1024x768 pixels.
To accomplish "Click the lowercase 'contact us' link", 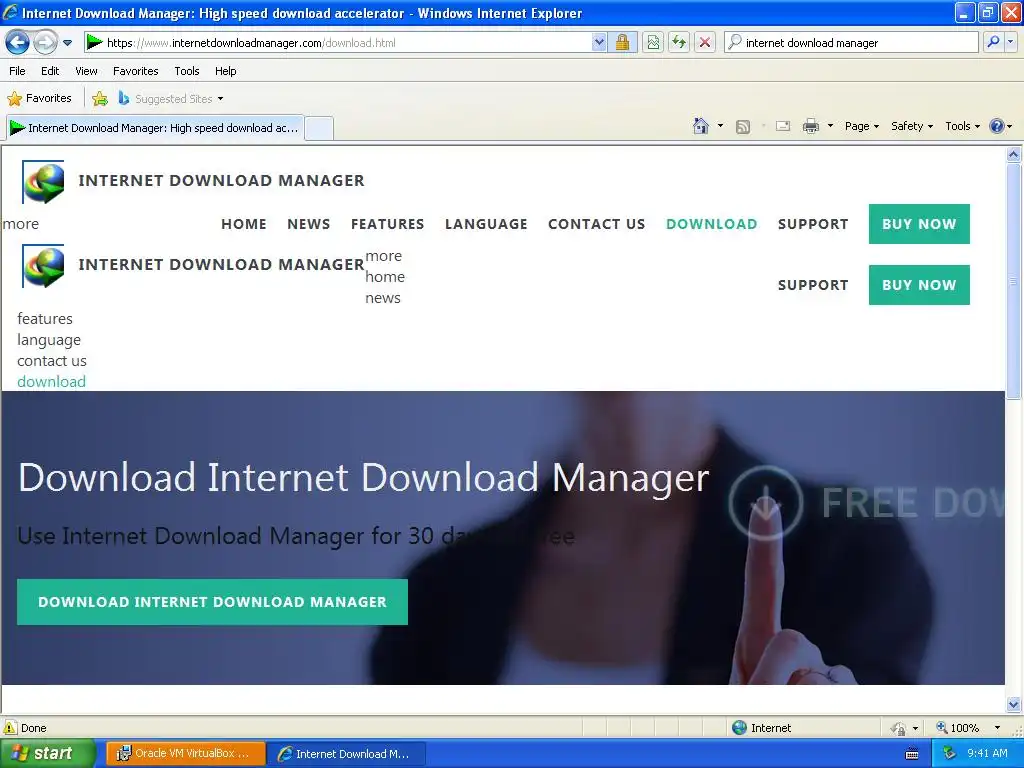I will 52,360.
